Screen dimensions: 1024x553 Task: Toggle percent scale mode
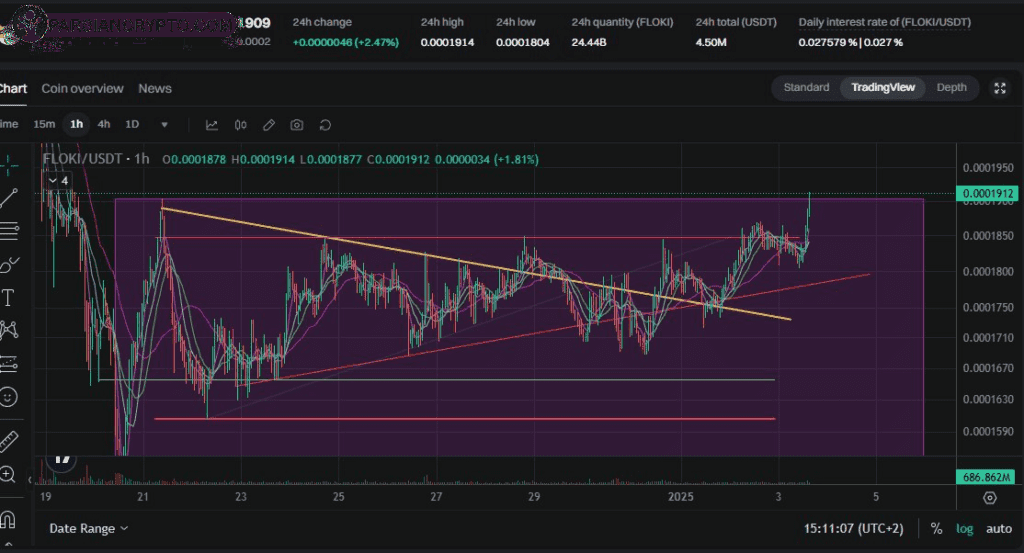pos(936,529)
